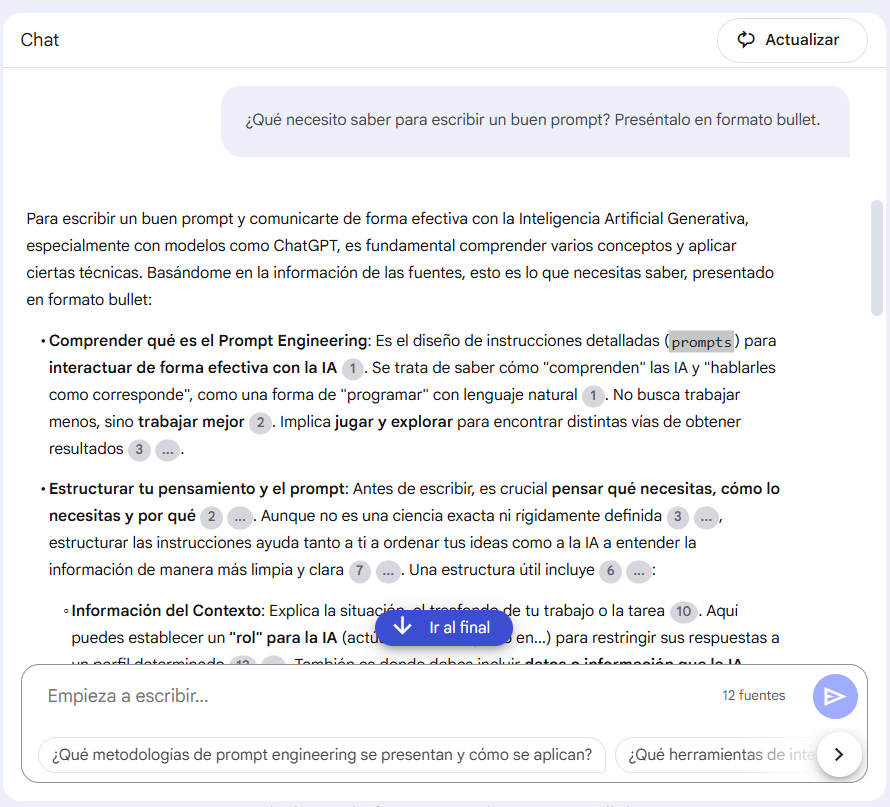
Task: Click the 'prompts' code-styled word
Action: [702, 342]
